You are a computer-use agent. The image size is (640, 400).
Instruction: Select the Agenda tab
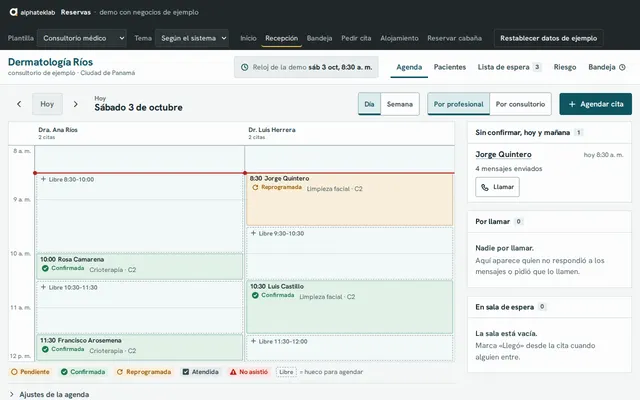click(x=409, y=67)
